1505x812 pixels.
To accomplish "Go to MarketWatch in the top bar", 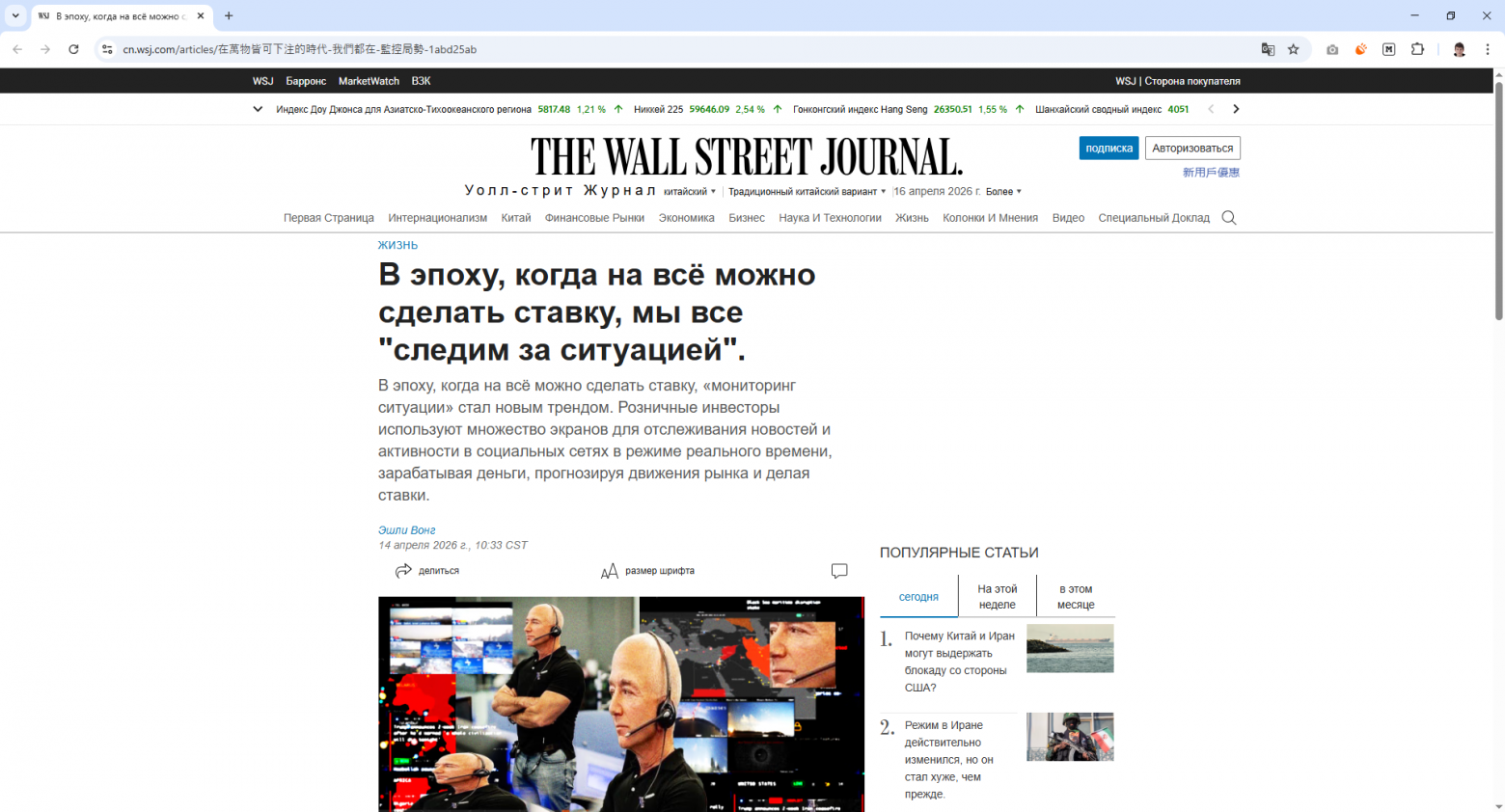I will [x=369, y=81].
